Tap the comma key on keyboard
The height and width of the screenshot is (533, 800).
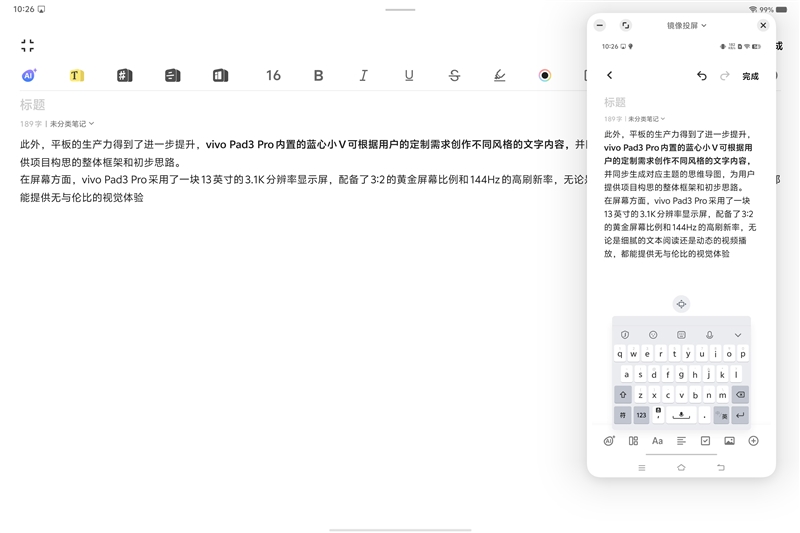tap(658, 415)
